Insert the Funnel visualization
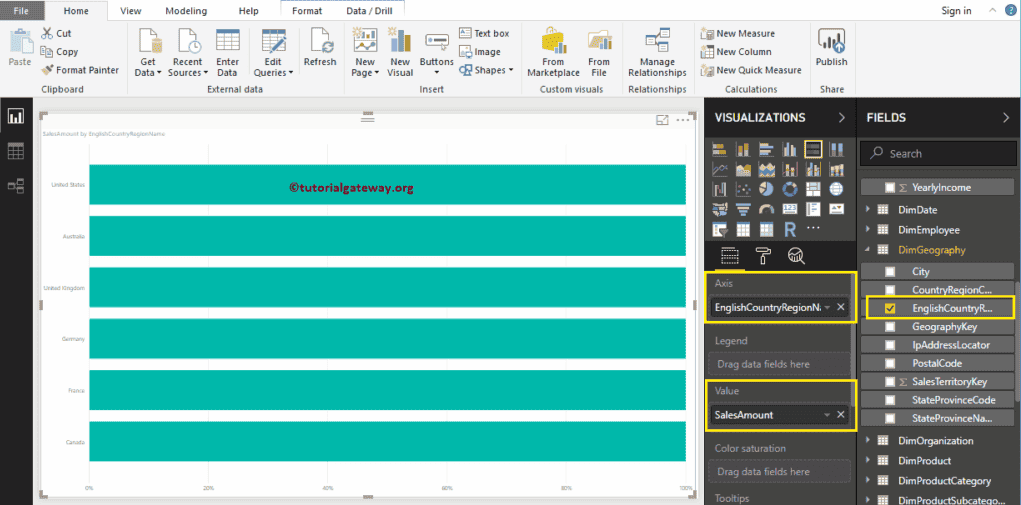The image size is (1021, 505). pos(743,209)
